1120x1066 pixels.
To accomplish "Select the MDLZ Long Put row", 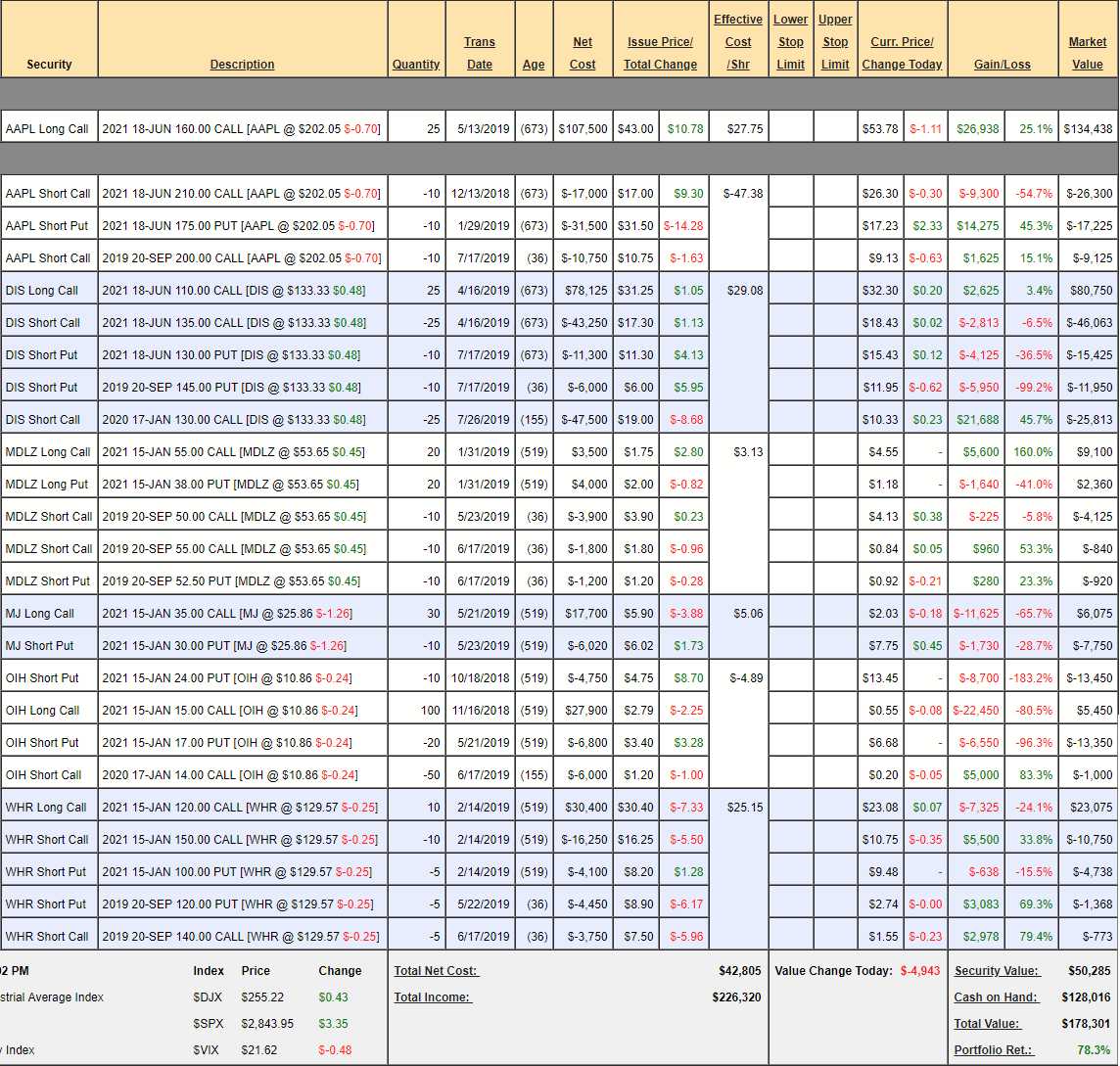I will pyautogui.click(x=46, y=485).
